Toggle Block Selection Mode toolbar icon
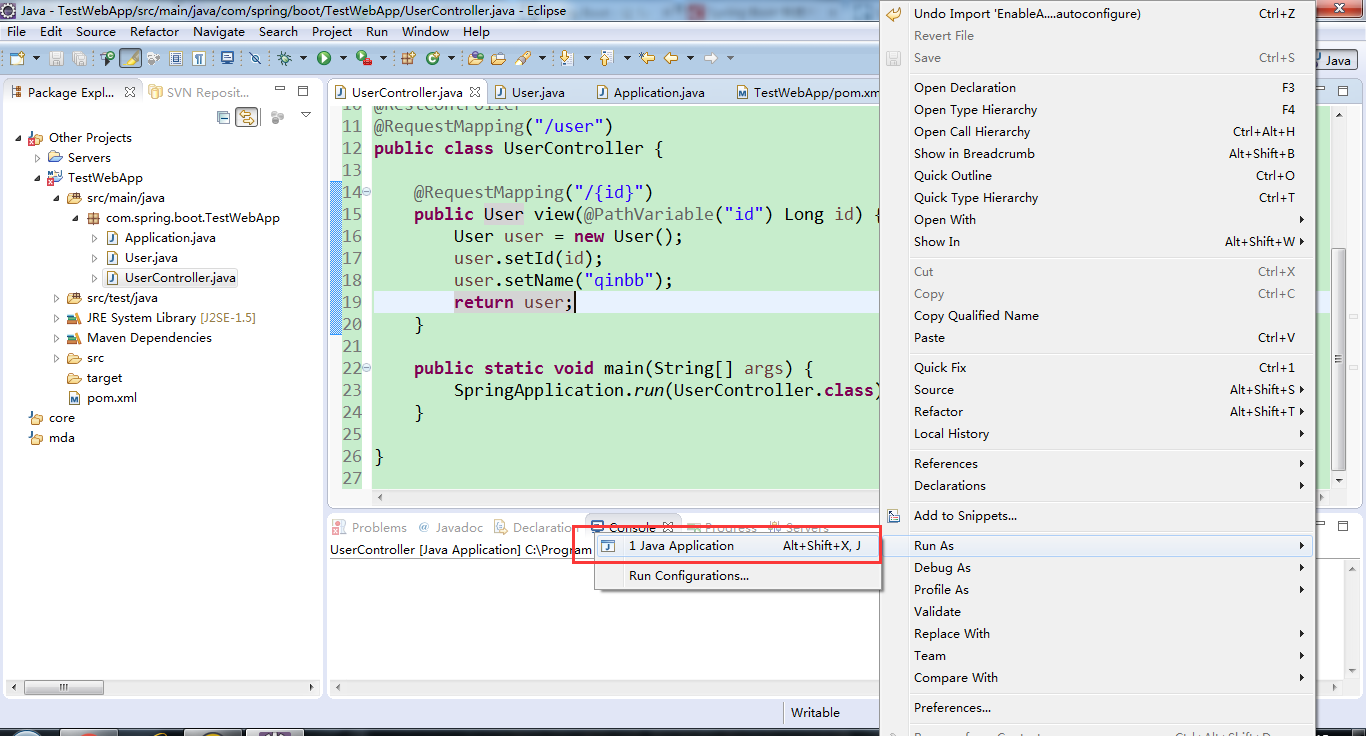The image size is (1366, 736). (176, 59)
